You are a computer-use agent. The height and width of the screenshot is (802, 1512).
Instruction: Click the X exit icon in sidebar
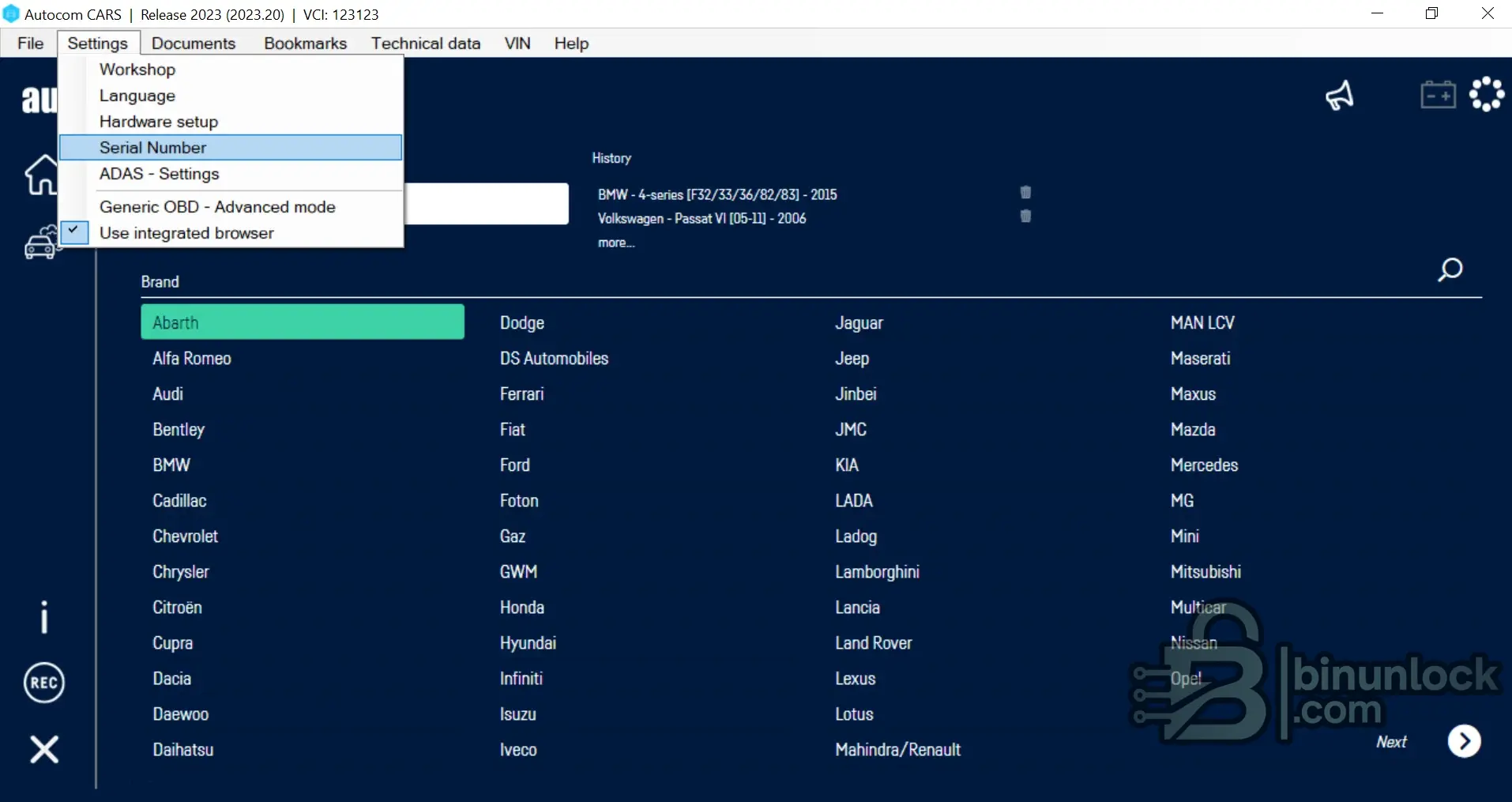[44, 749]
